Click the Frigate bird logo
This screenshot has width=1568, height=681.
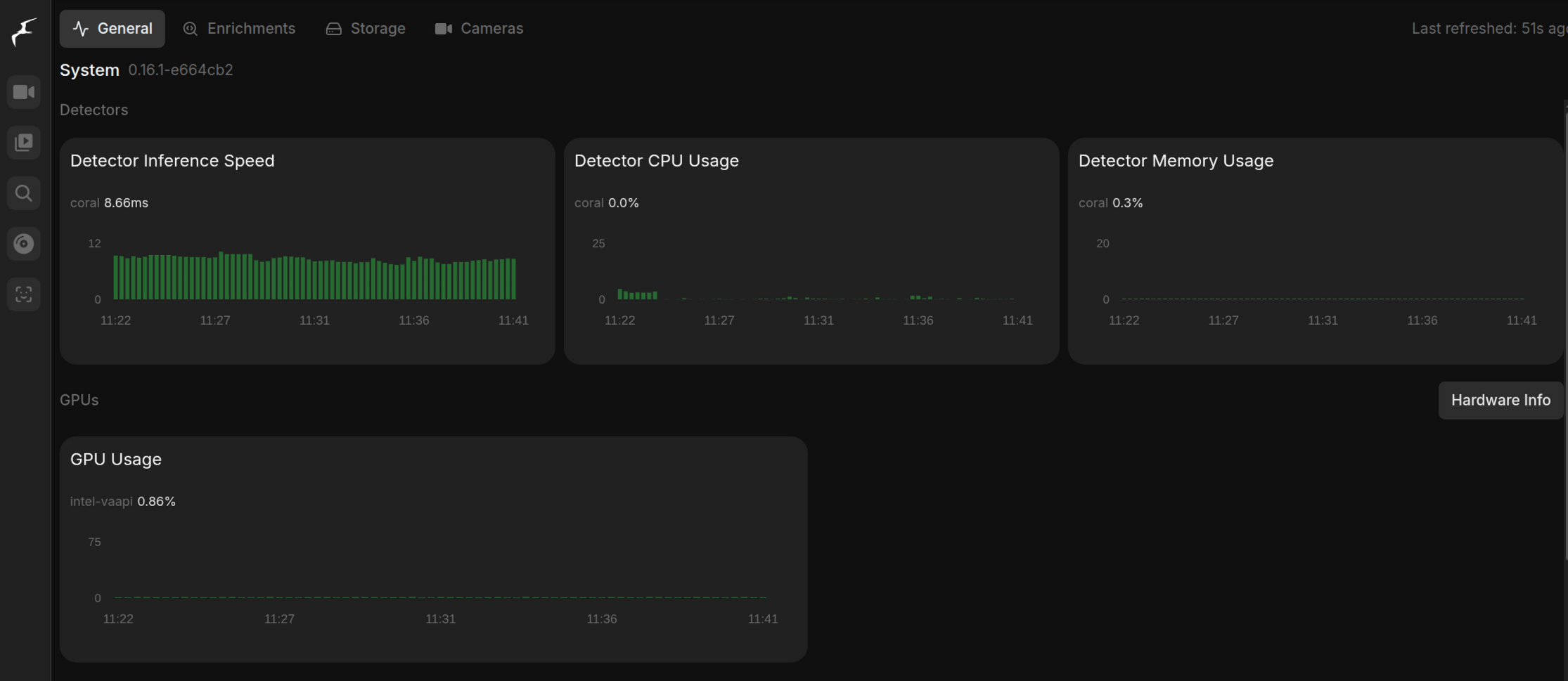(x=24, y=32)
